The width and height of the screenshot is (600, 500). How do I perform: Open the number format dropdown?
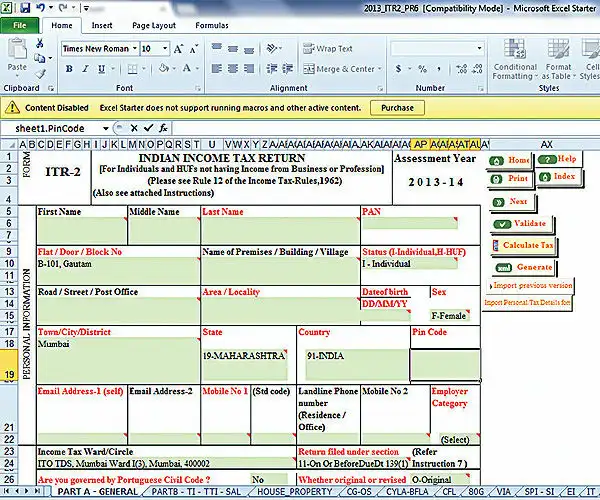[x=479, y=48]
